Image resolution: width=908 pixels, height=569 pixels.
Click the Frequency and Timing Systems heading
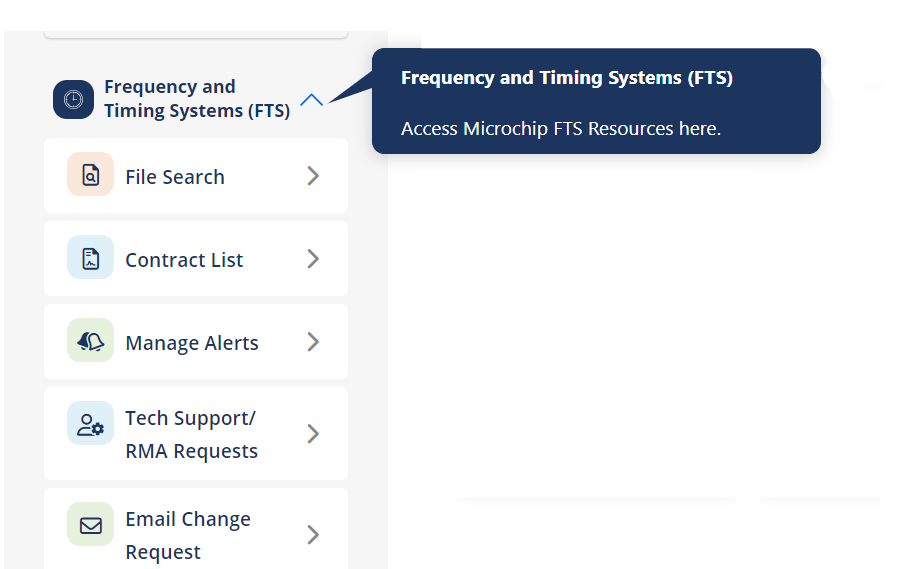197,99
